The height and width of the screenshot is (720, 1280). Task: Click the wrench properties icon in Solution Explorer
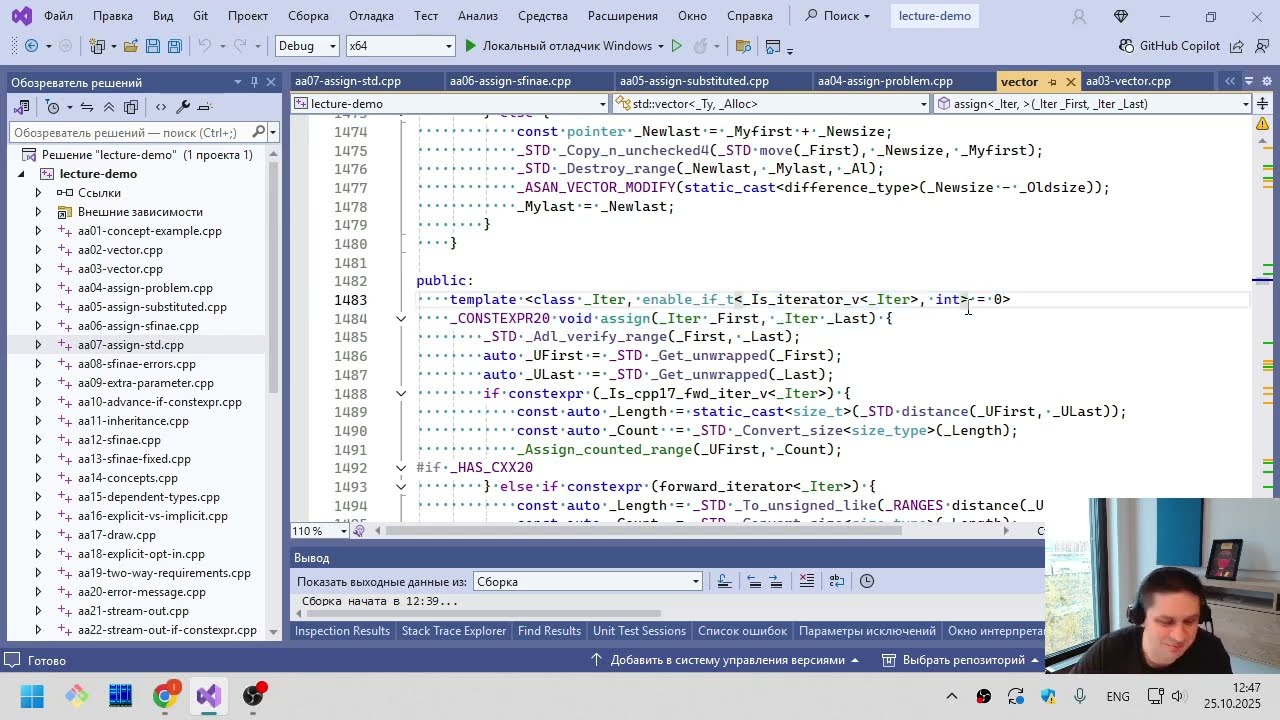tap(182, 107)
